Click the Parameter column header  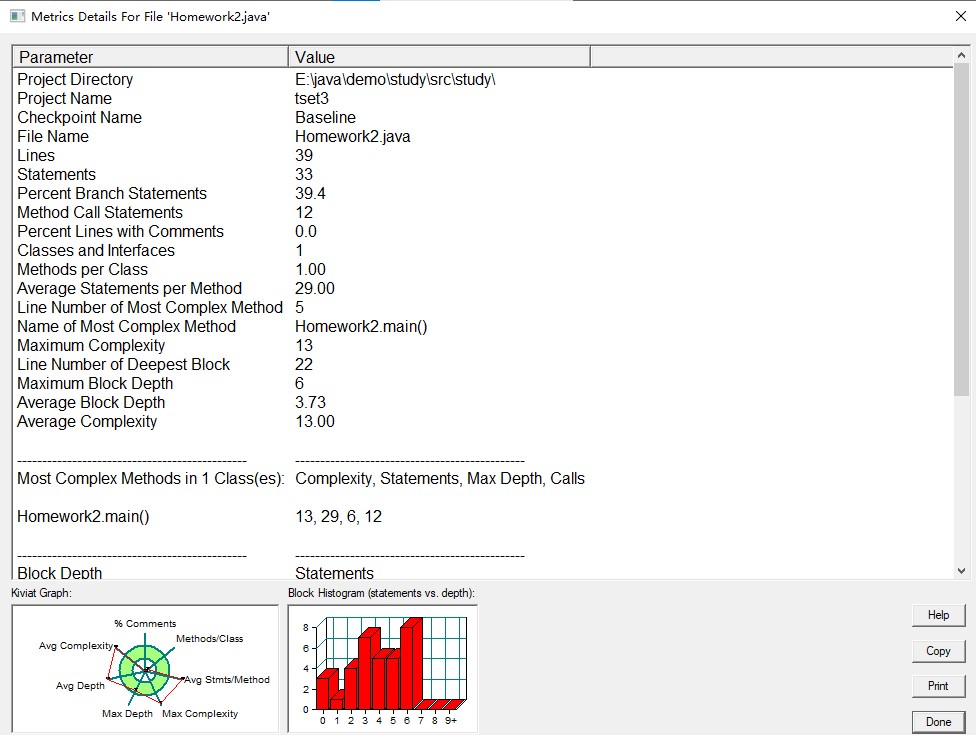[x=151, y=57]
